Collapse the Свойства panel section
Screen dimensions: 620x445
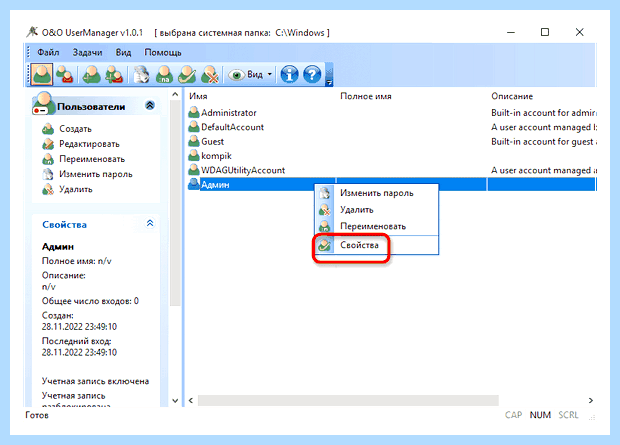pos(150,223)
